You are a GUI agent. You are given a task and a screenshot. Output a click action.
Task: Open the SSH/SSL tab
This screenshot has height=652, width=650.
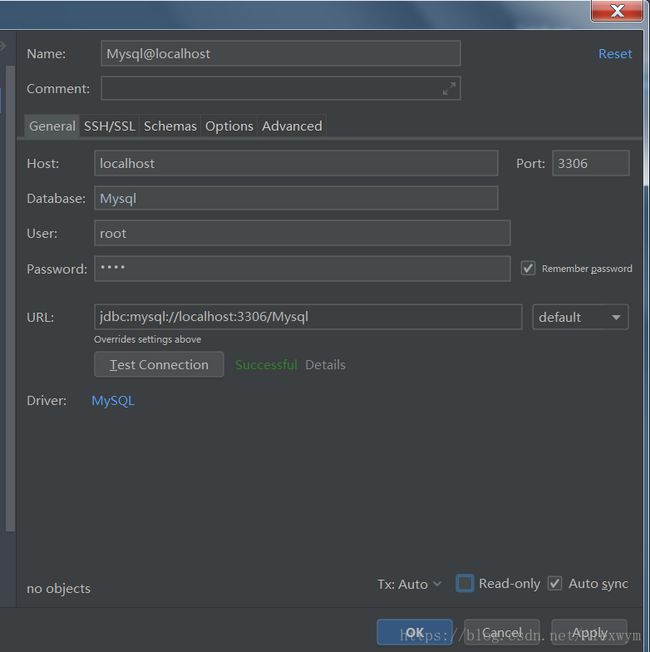(109, 126)
